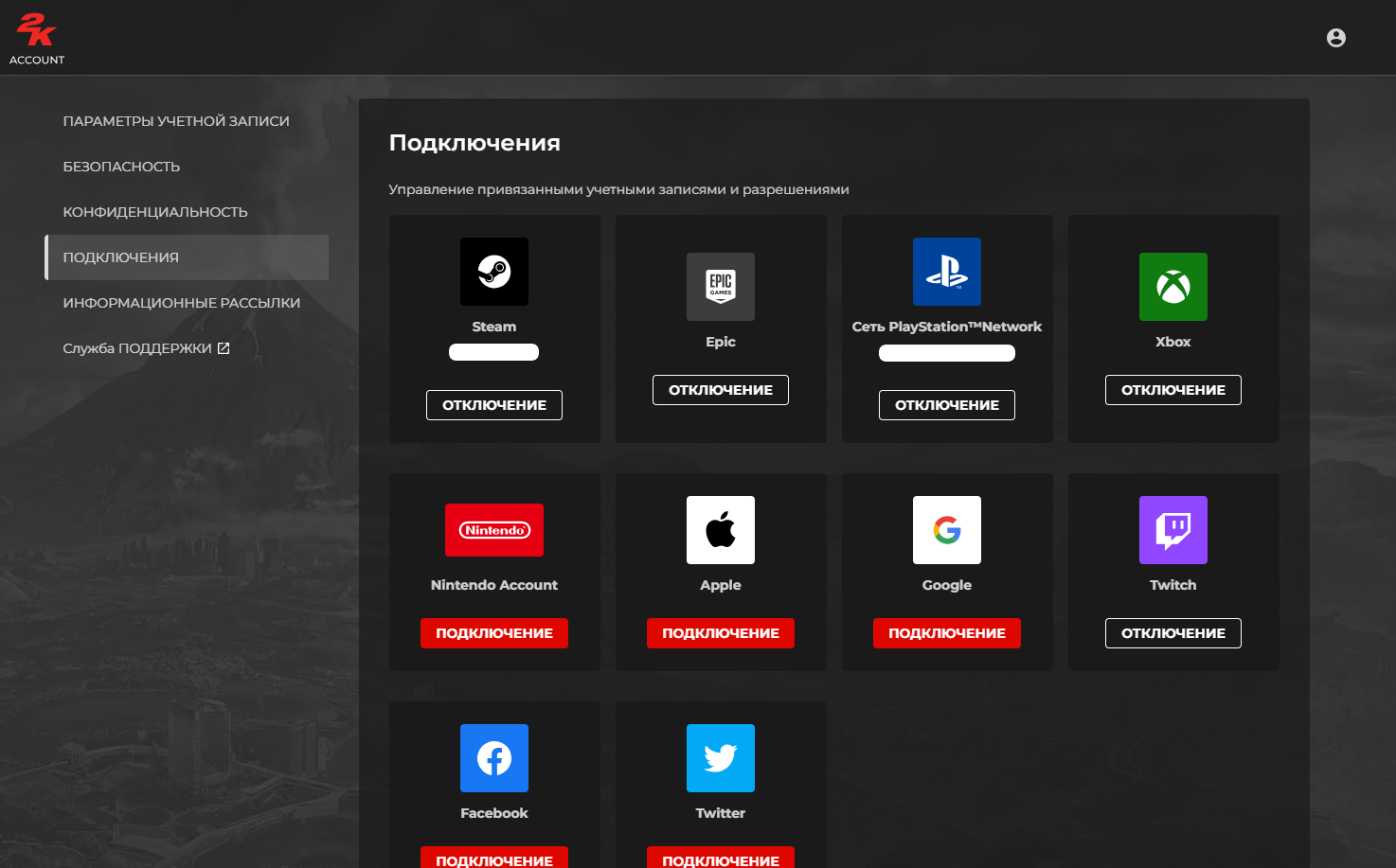Click the Google label text
Image resolution: width=1396 pixels, height=868 pixels.
[947, 585]
